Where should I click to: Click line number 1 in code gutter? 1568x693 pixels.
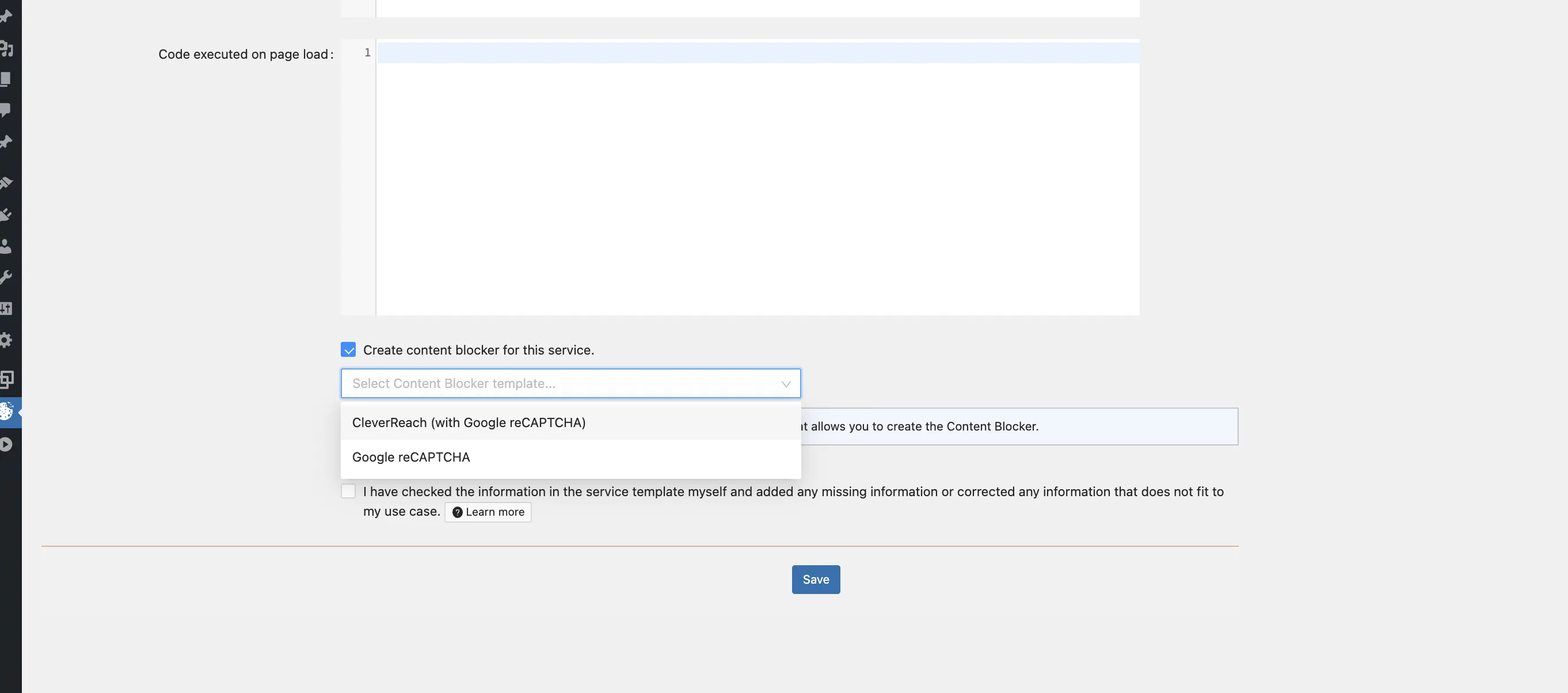coord(367,53)
